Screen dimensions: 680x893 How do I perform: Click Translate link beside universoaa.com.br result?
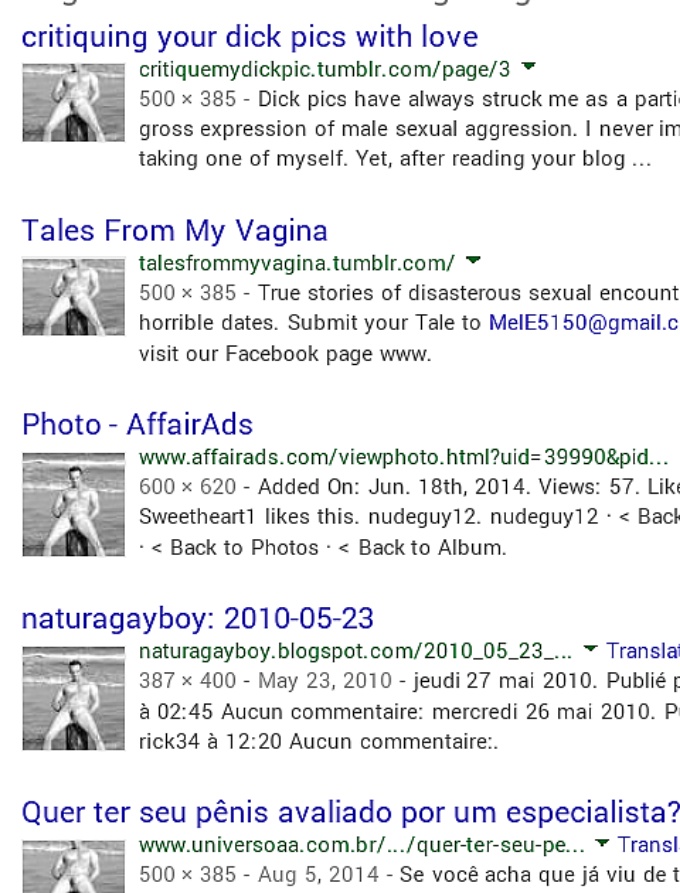649,845
